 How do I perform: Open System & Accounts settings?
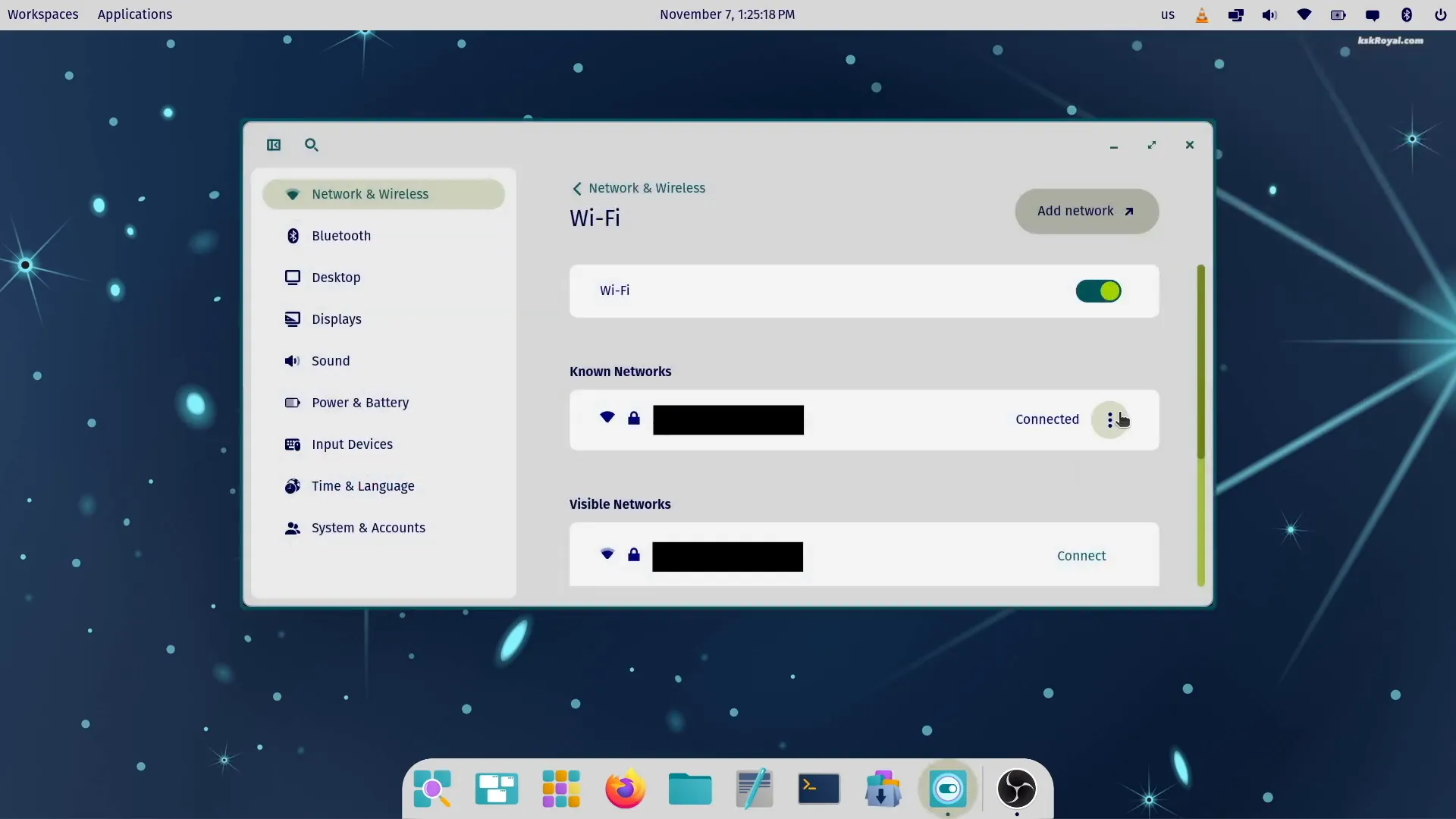(384, 528)
